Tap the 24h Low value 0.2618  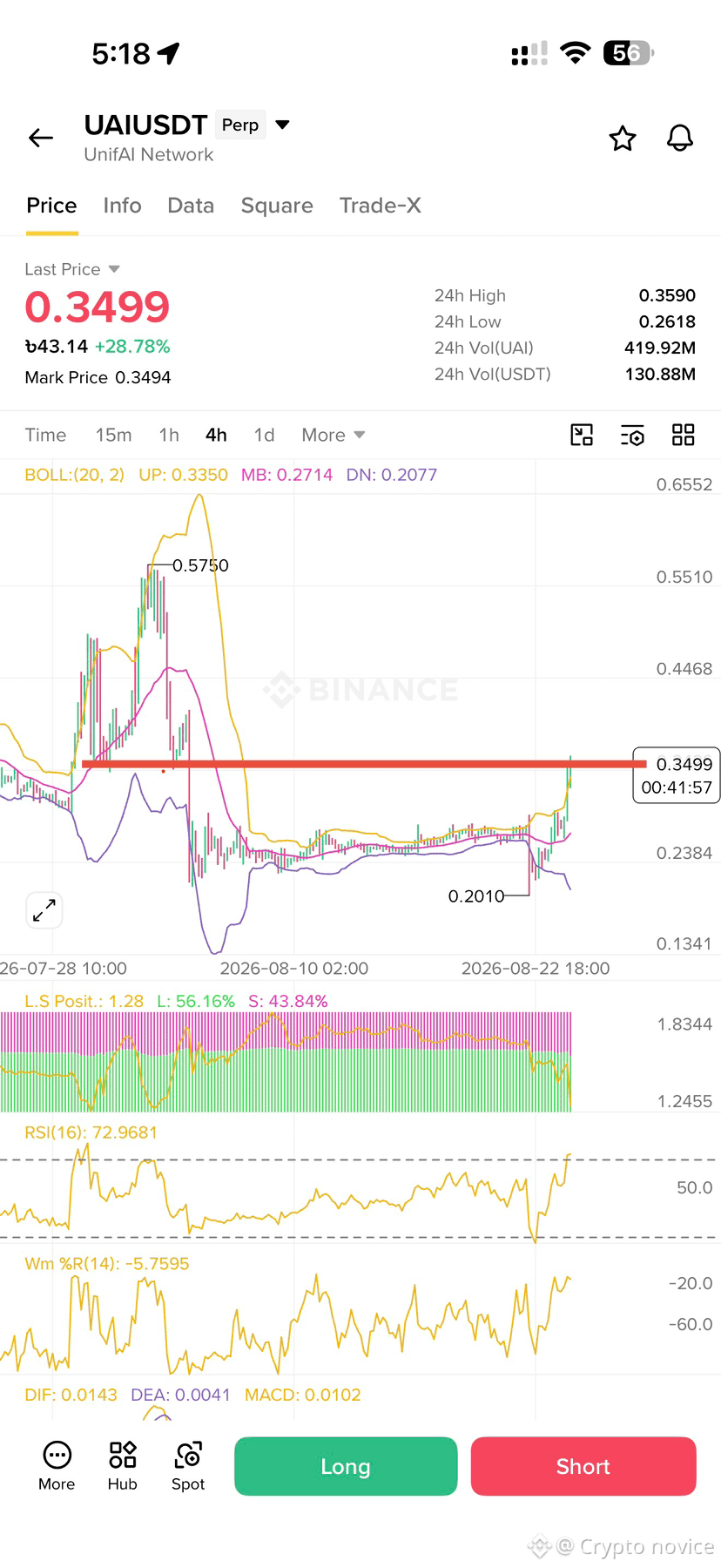[x=667, y=321]
